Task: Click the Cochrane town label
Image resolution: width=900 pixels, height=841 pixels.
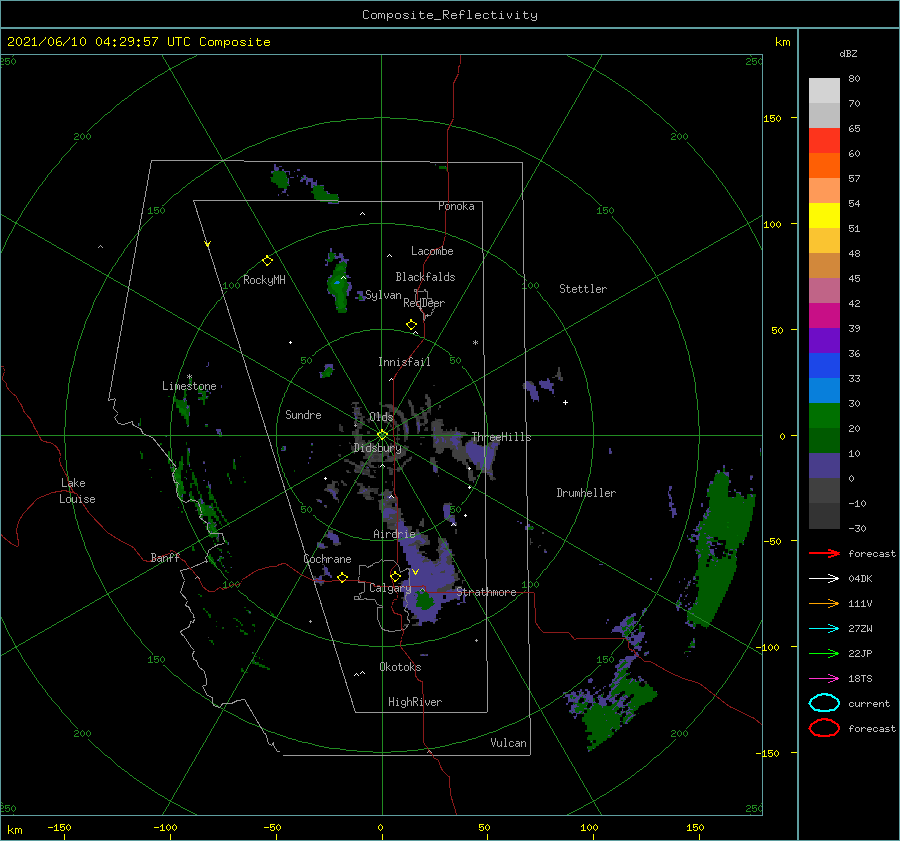Action: [x=327, y=559]
